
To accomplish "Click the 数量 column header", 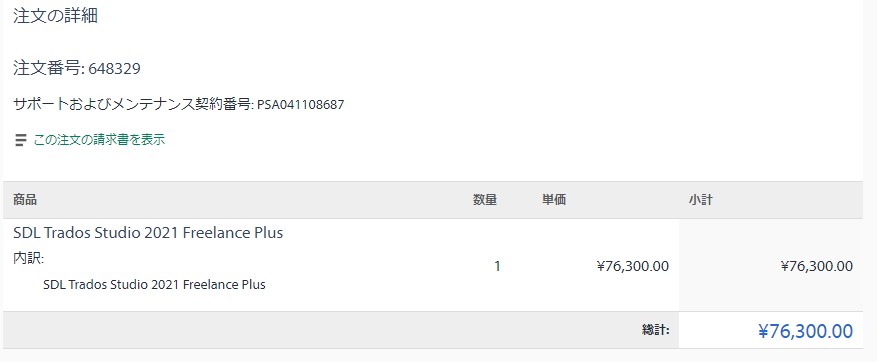I will pos(485,200).
